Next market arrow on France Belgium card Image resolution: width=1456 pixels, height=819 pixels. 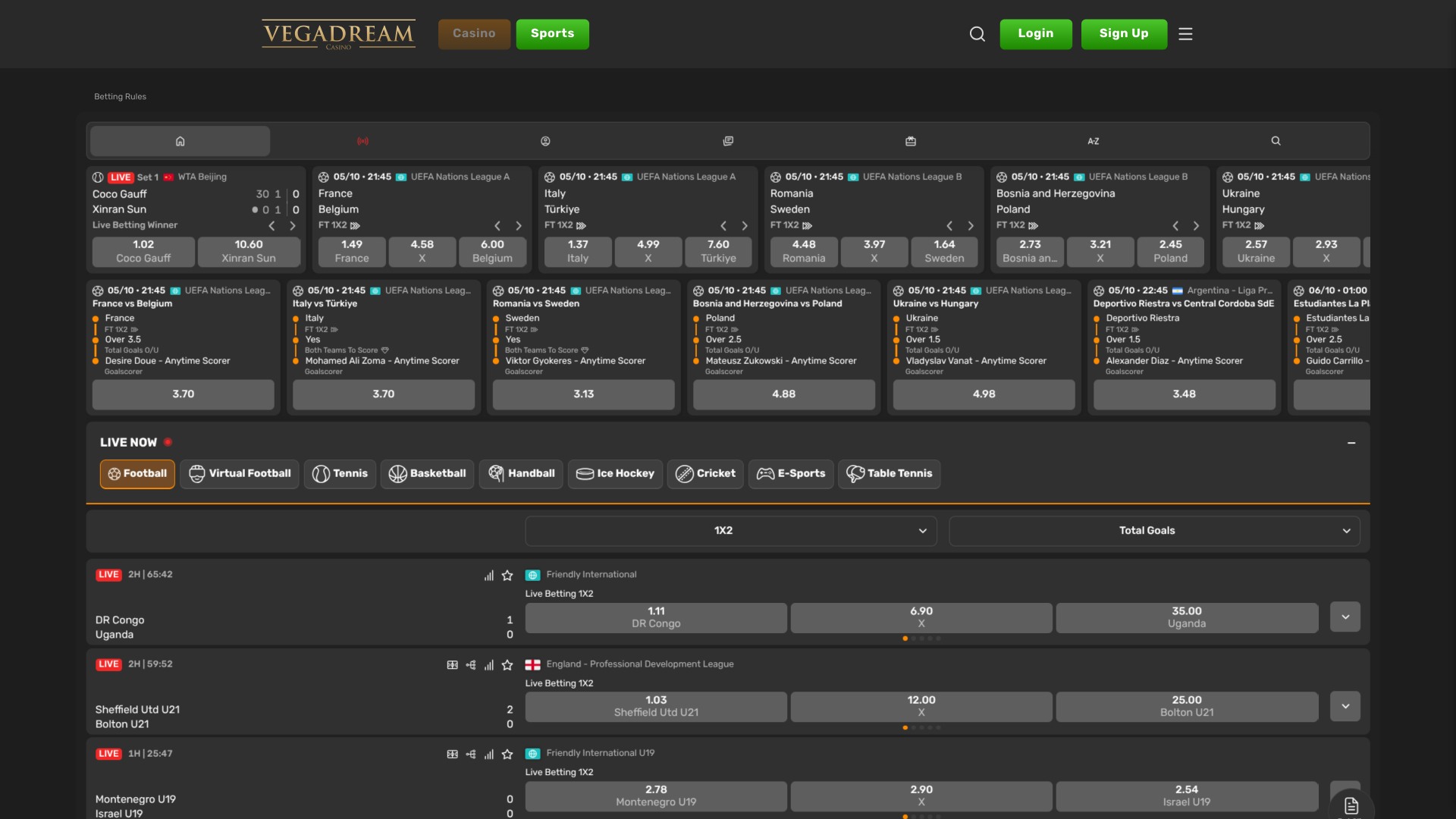(519, 226)
